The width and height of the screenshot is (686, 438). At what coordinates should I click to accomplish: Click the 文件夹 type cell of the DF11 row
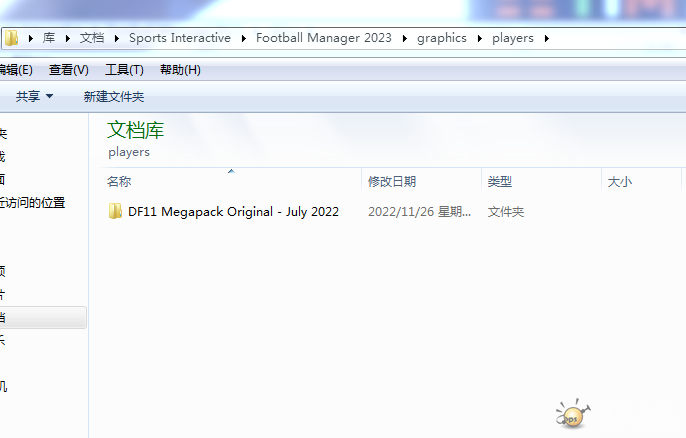506,212
